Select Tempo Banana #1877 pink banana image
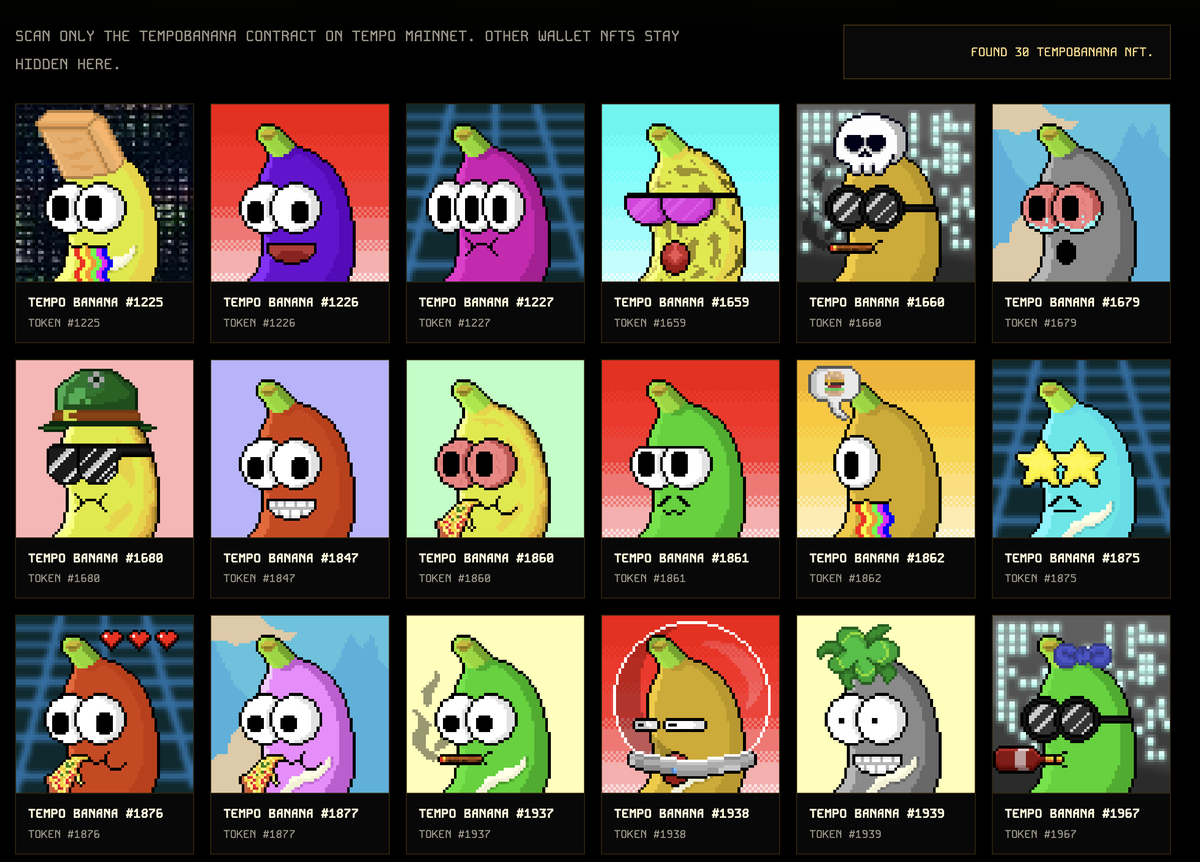Viewport: 1200px width, 862px height. point(300,705)
